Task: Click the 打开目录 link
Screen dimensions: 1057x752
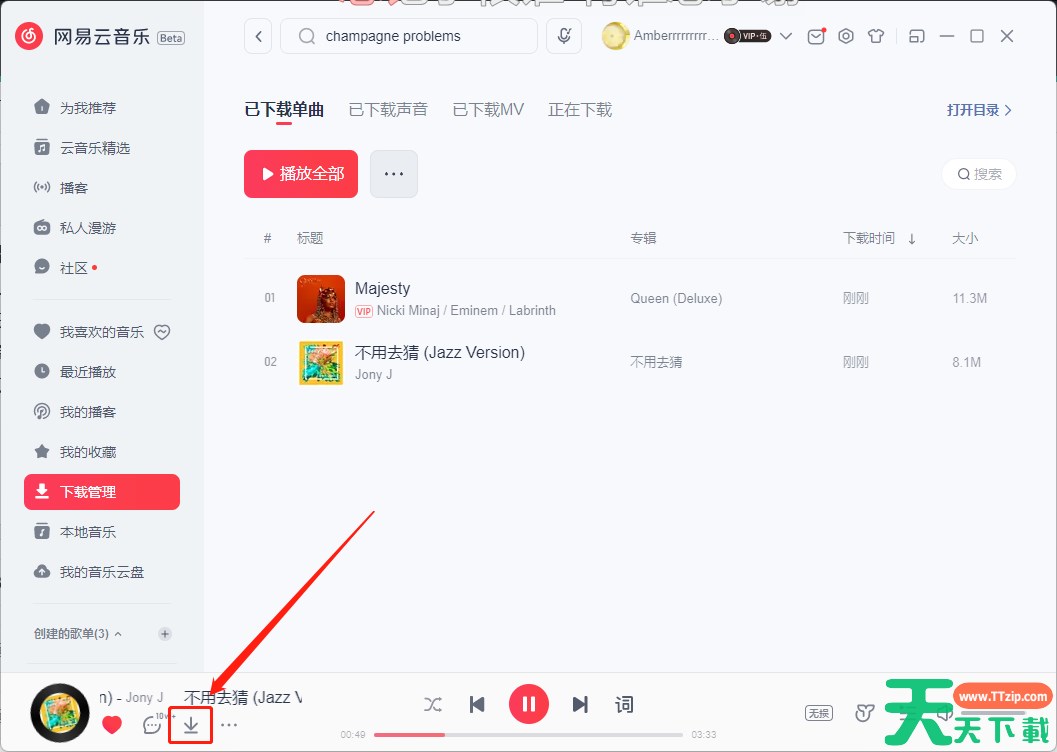Action: (979, 110)
